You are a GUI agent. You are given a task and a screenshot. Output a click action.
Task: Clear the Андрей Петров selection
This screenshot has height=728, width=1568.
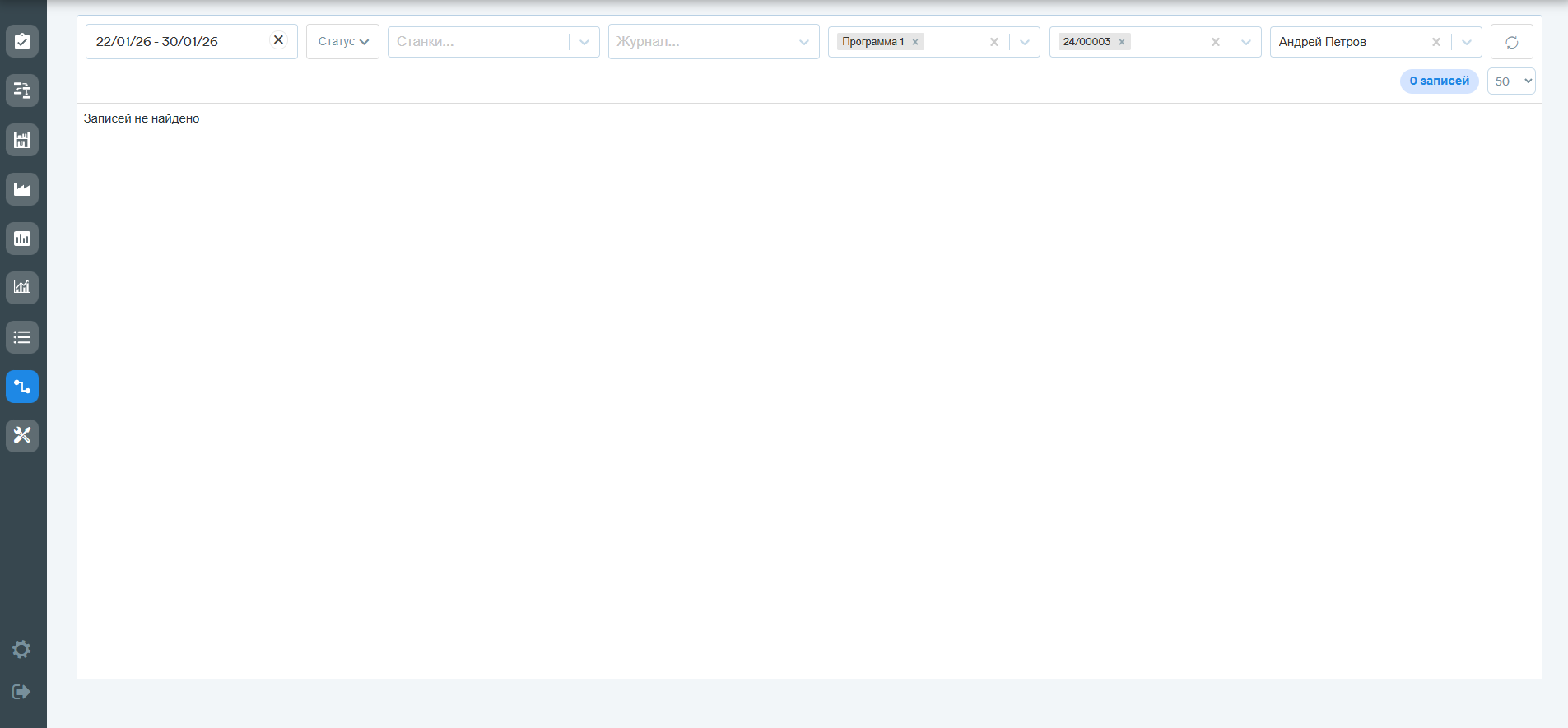pyautogui.click(x=1436, y=42)
